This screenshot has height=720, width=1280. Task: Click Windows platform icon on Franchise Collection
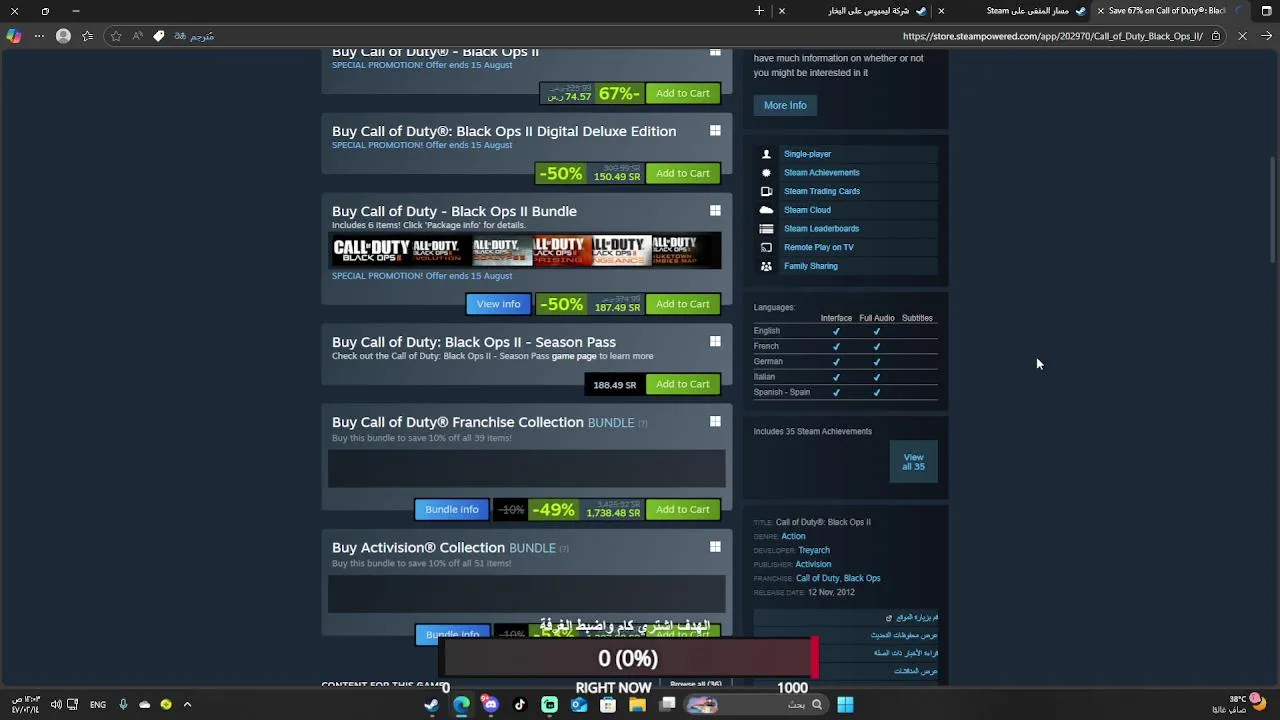coord(715,422)
